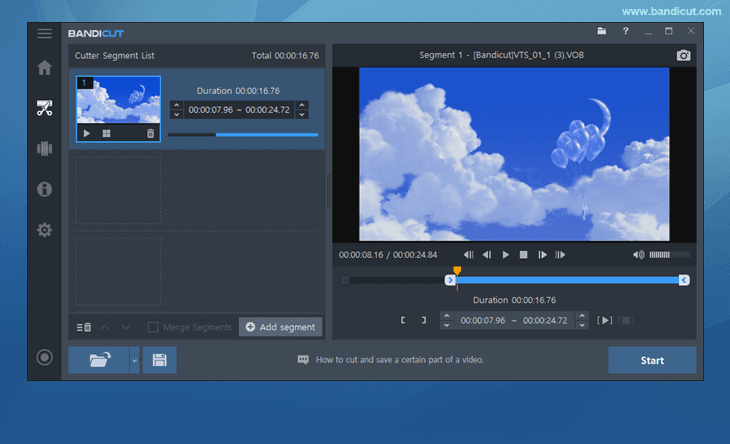Click start time field in segment list
The width and height of the screenshot is (730, 444).
tap(210, 110)
